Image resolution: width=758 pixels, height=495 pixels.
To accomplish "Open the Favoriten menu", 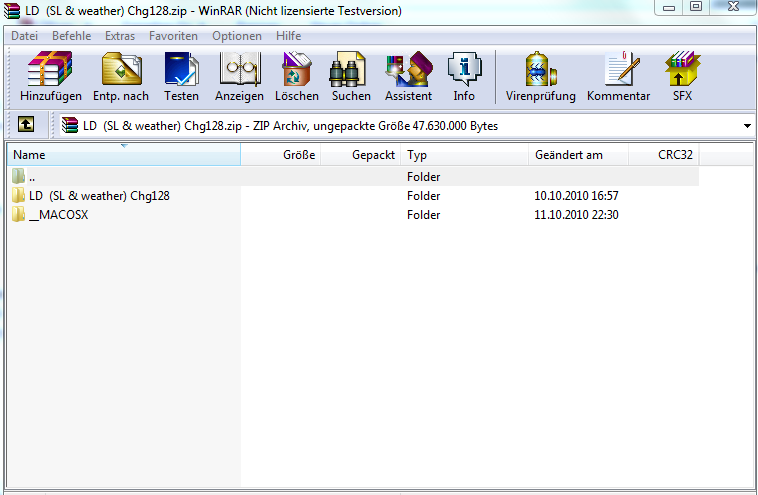I will pos(173,36).
